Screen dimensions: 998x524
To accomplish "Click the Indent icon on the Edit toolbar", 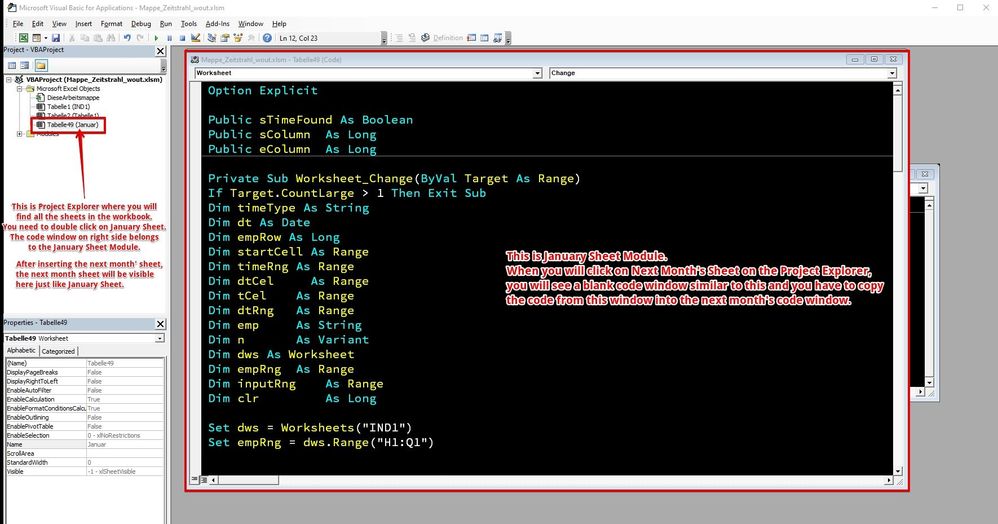I will coord(399,38).
